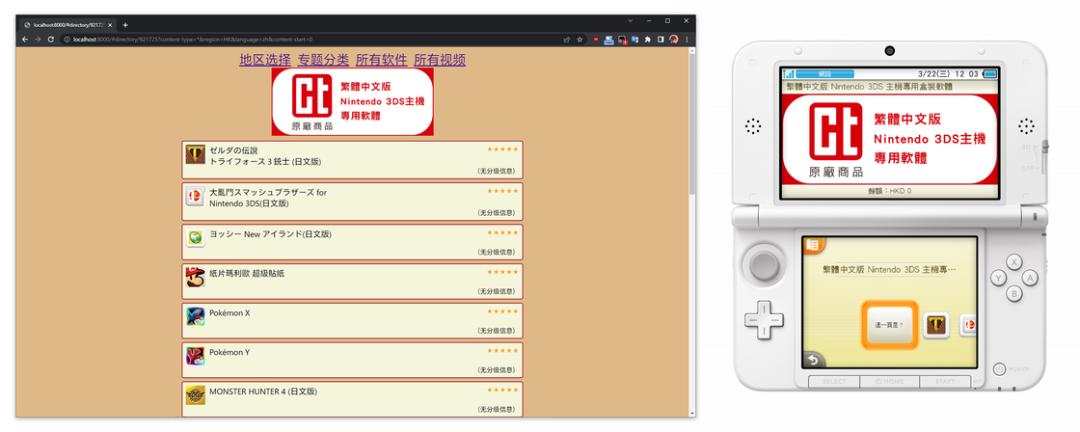Click the webpage vertical scrollbar
The image size is (1080, 432).
point(692,232)
